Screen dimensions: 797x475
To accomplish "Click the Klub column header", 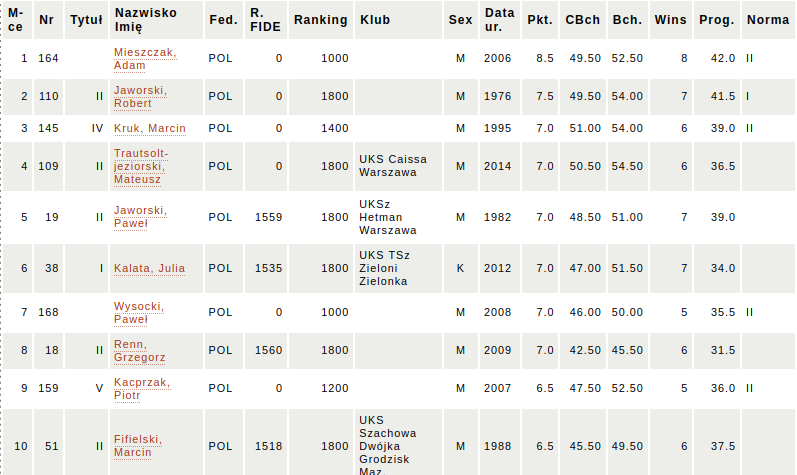I will click(x=375, y=20).
